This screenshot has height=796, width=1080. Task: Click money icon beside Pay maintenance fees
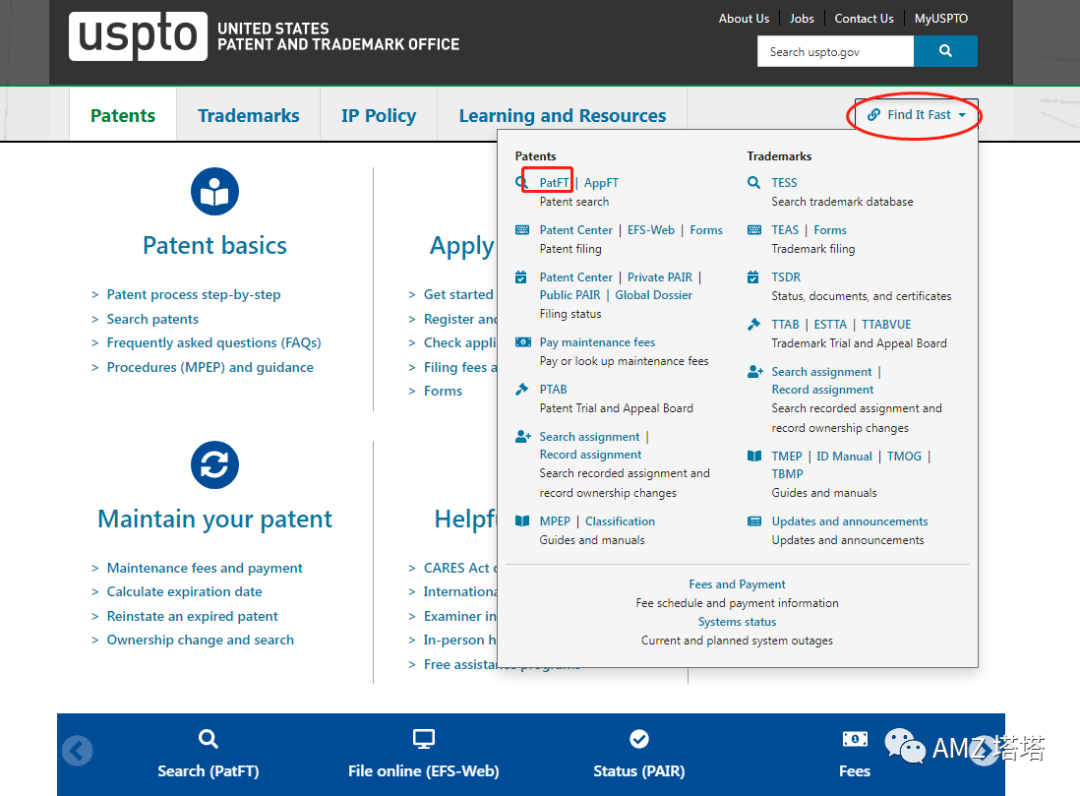point(523,342)
